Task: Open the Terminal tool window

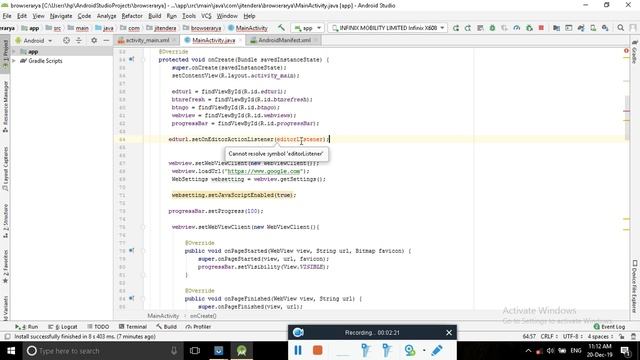Action: pyautogui.click(x=133, y=327)
